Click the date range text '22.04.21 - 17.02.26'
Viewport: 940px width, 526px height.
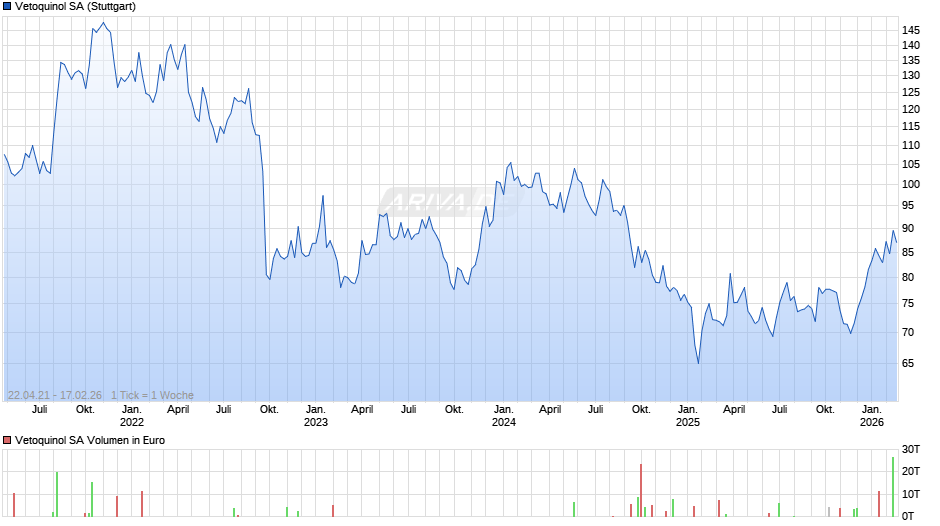tap(55, 395)
